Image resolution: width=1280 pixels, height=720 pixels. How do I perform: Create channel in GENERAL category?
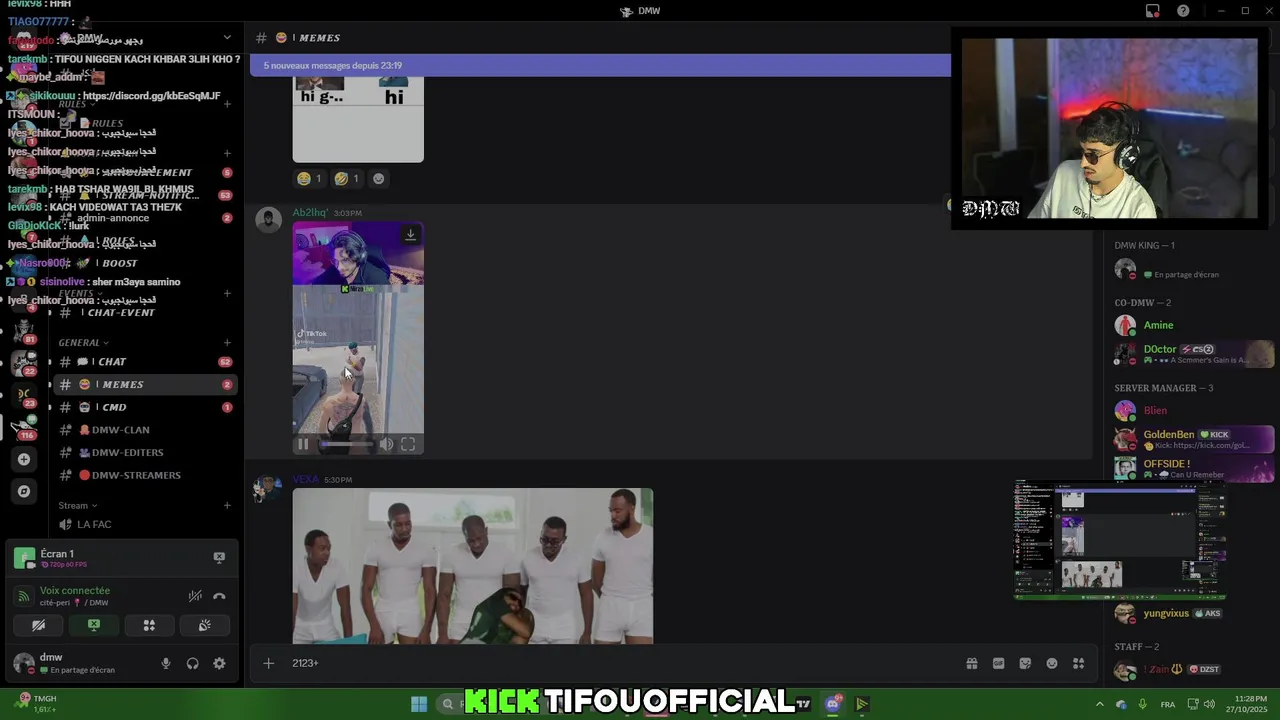tap(227, 343)
